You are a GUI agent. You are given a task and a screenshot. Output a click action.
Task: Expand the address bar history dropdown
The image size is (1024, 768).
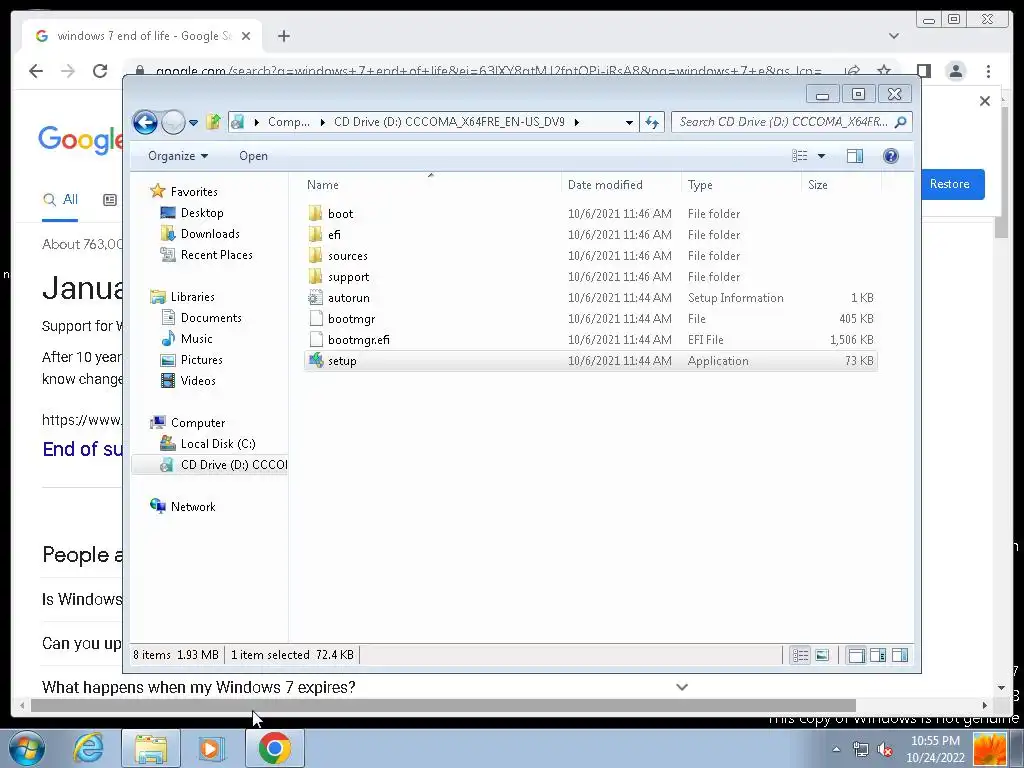(x=628, y=122)
